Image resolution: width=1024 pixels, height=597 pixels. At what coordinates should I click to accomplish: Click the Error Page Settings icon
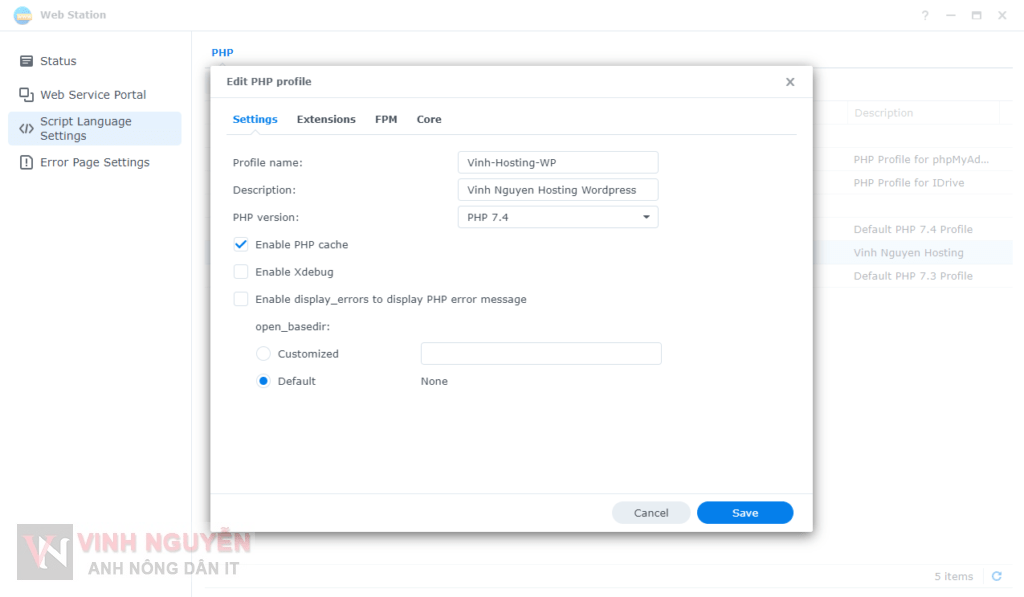pos(27,163)
